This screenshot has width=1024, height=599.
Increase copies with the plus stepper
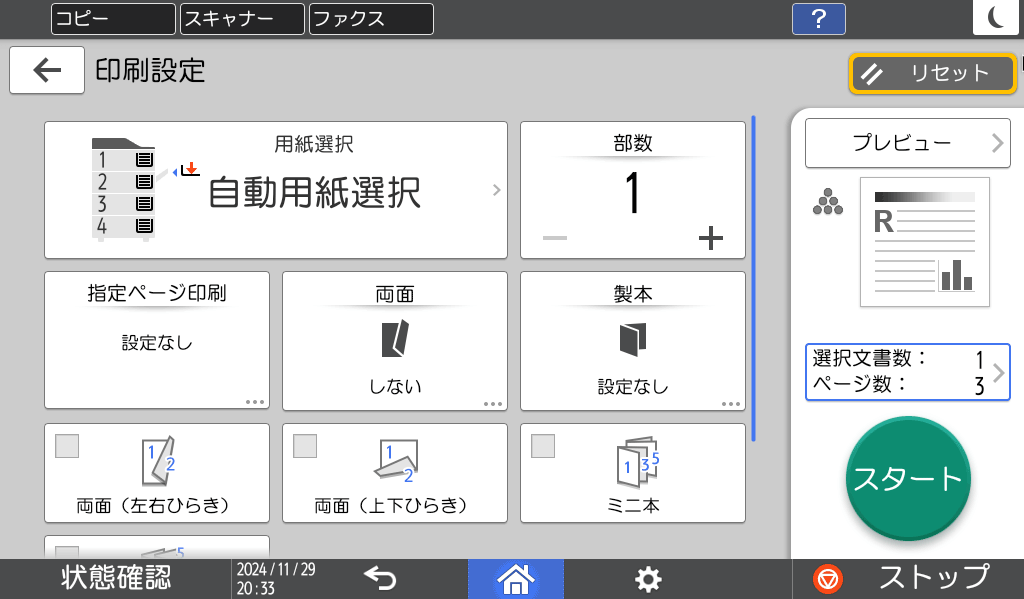click(x=711, y=238)
